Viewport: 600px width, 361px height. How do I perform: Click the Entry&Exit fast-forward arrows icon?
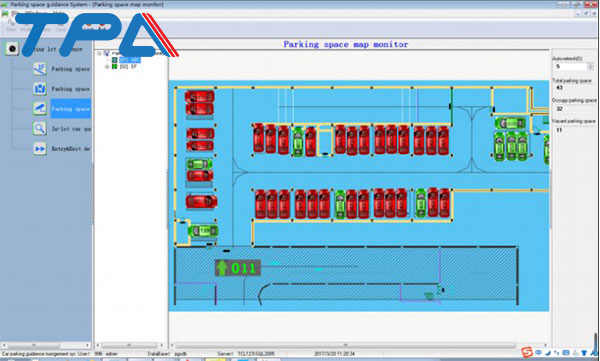(40, 149)
